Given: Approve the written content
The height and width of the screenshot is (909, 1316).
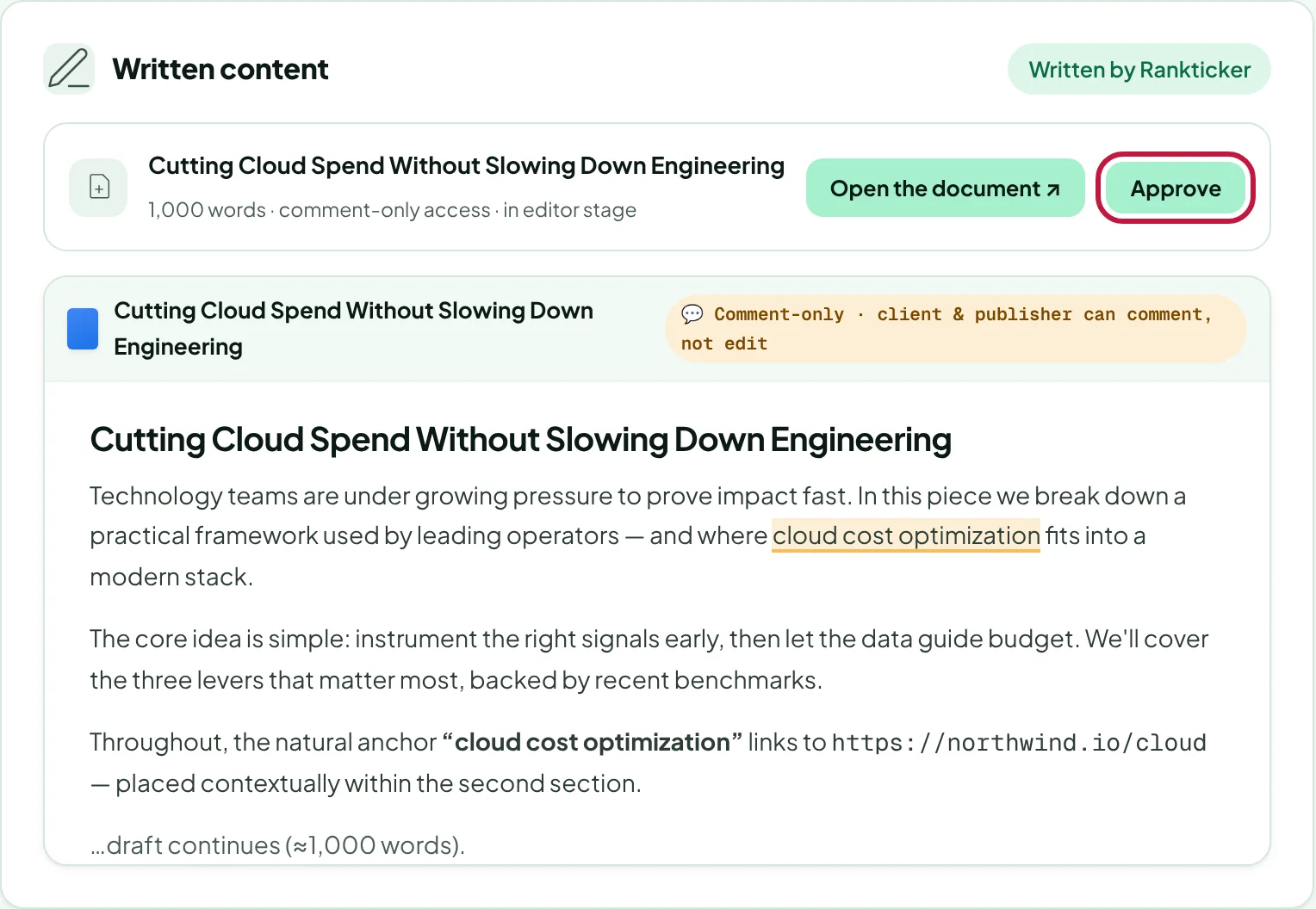Looking at the screenshot, I should click(1176, 188).
